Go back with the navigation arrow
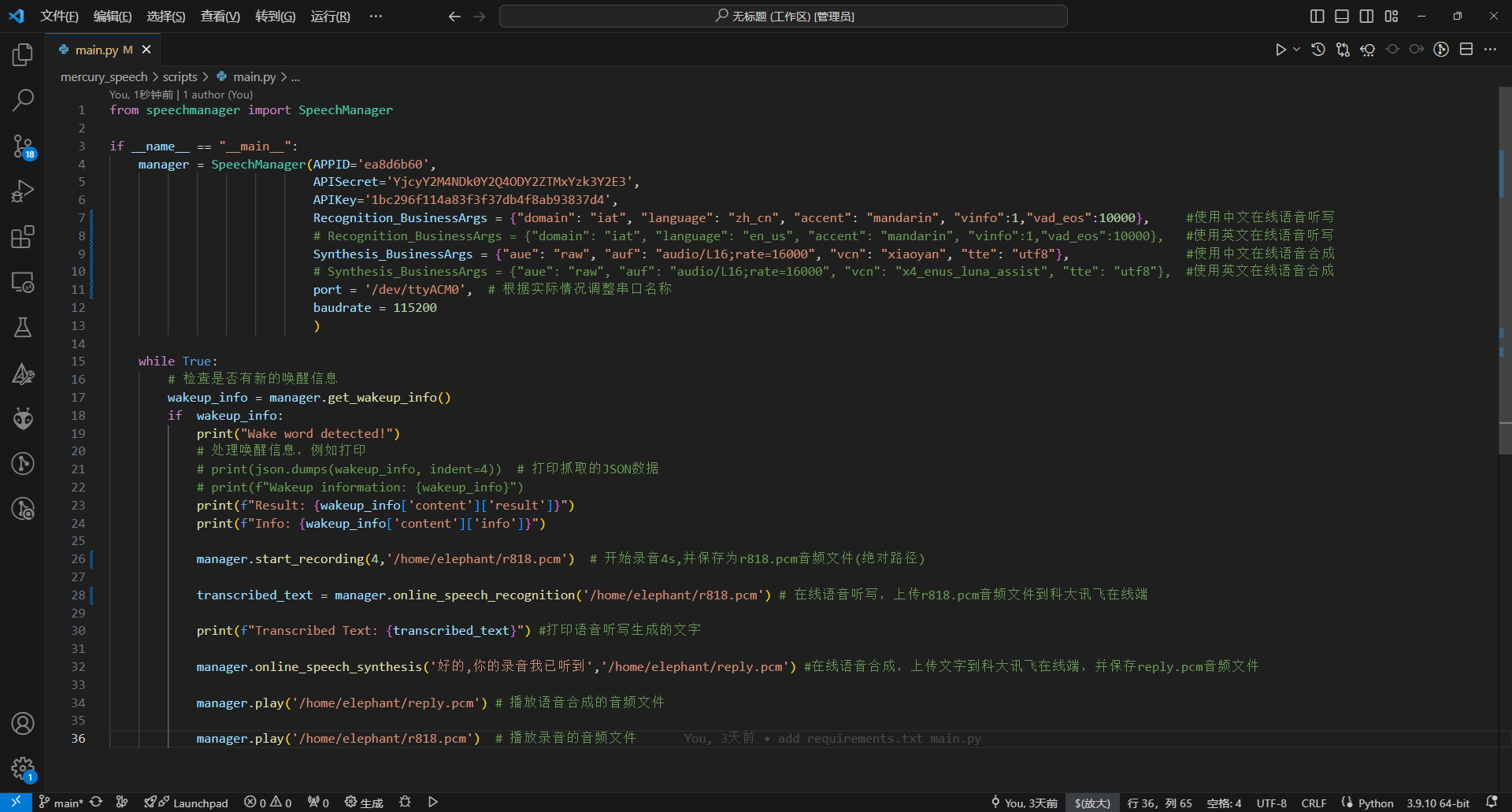 [454, 17]
